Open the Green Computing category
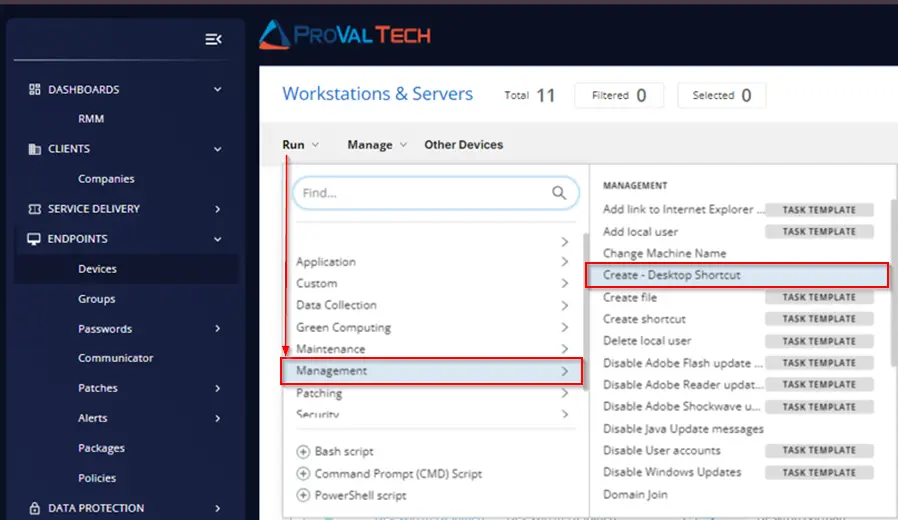 (432, 328)
